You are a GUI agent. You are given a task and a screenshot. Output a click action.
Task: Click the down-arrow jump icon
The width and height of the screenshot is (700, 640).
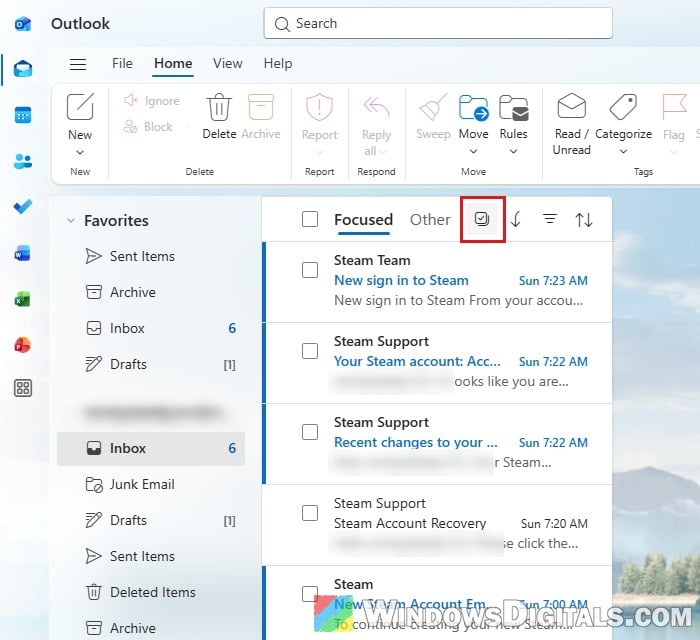516,219
